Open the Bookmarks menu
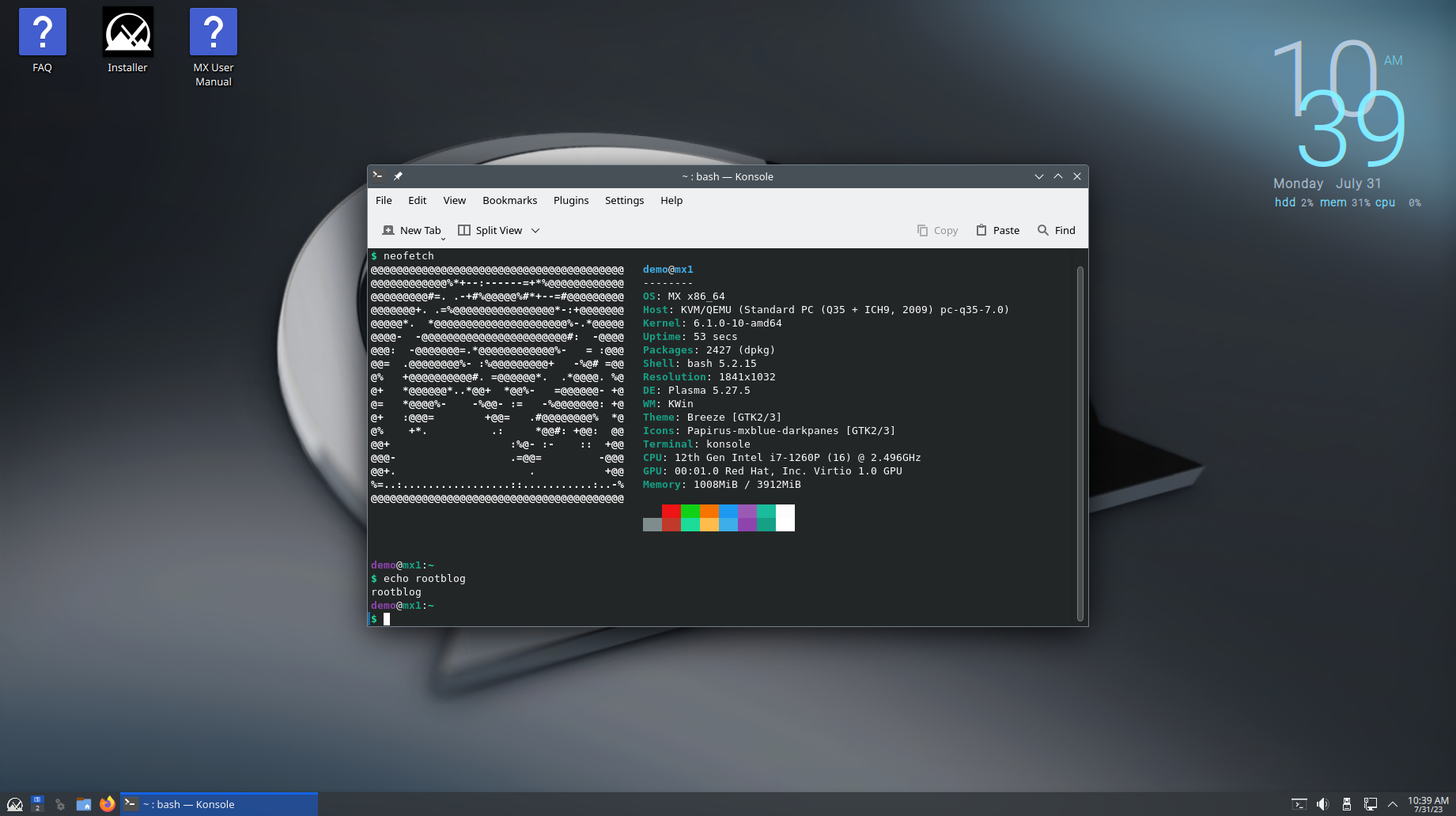This screenshot has width=1456, height=816. 509,200
